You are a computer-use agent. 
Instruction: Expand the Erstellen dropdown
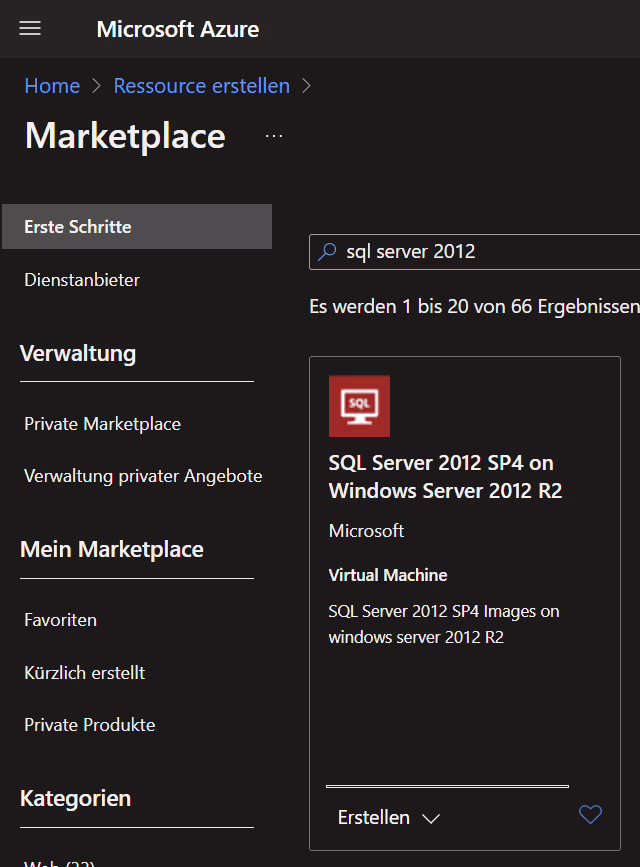(389, 817)
